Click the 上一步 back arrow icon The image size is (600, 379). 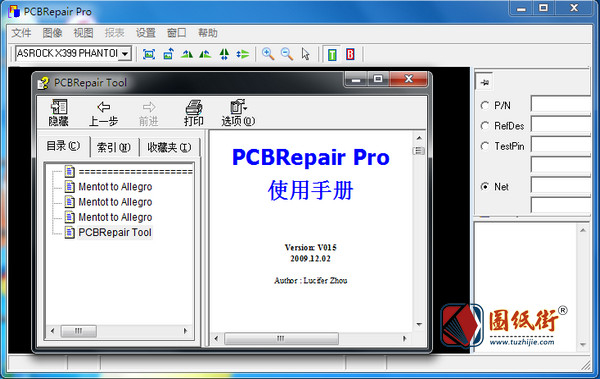click(103, 113)
